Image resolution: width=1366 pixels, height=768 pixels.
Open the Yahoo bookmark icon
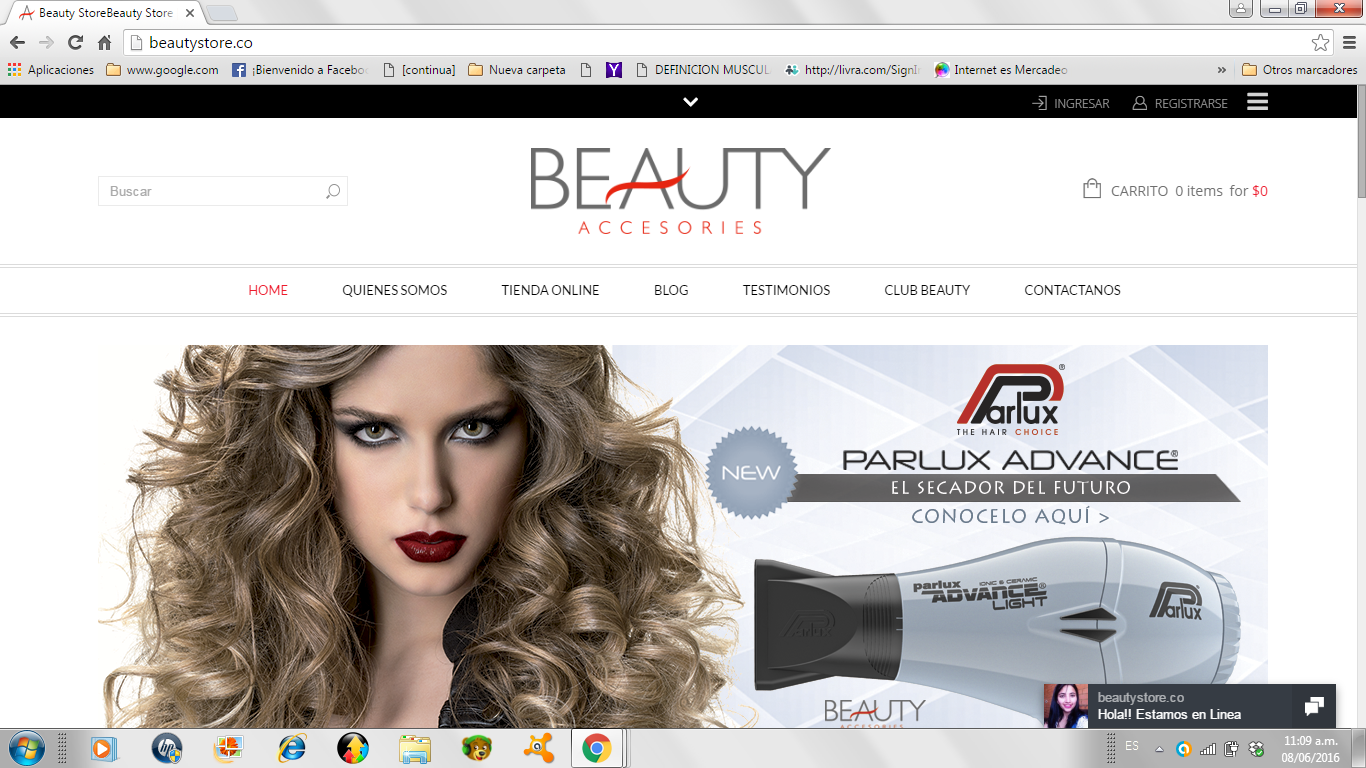[x=614, y=70]
